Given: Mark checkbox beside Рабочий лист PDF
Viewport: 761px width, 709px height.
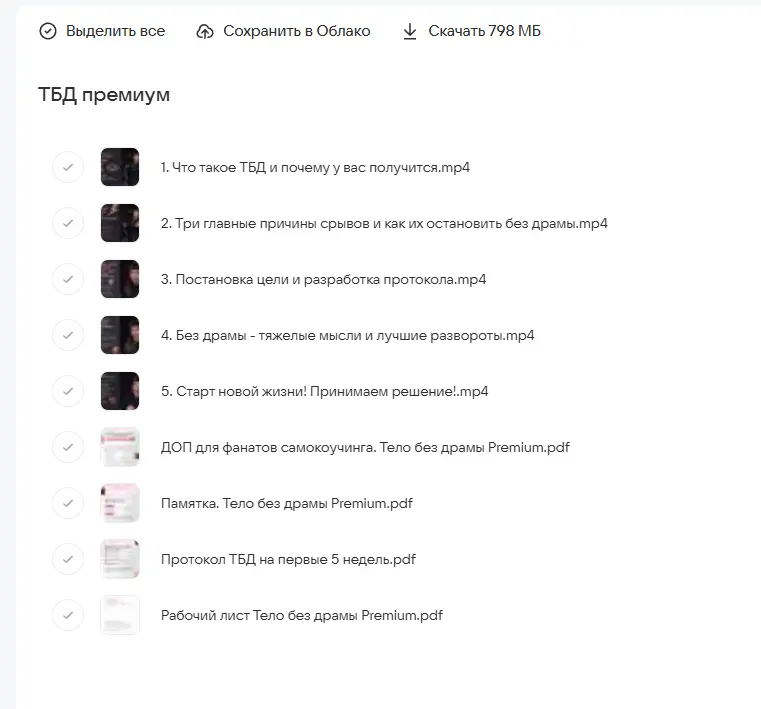Looking at the screenshot, I should tap(67, 615).
